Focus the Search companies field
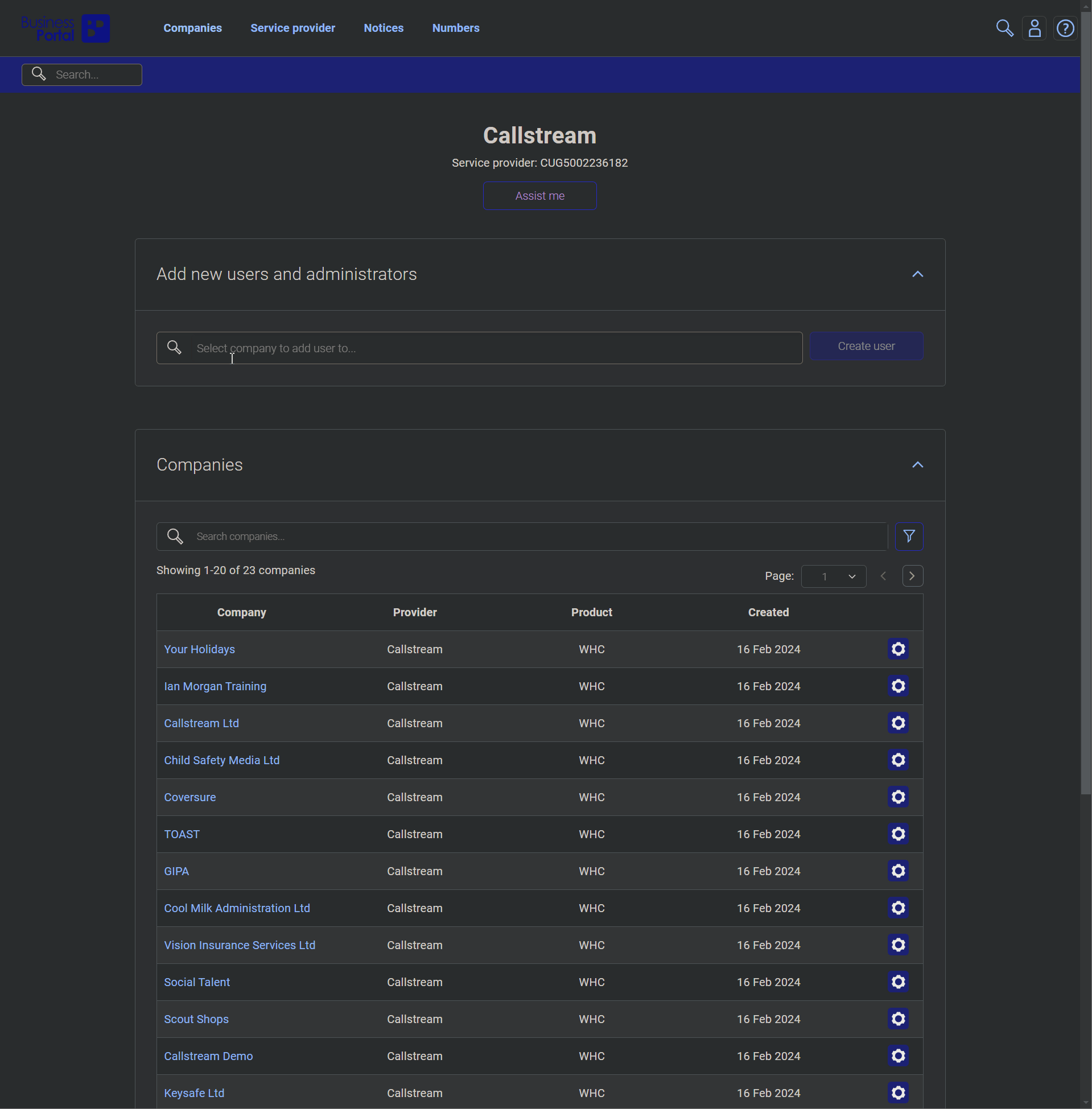1092x1109 pixels. [x=522, y=536]
